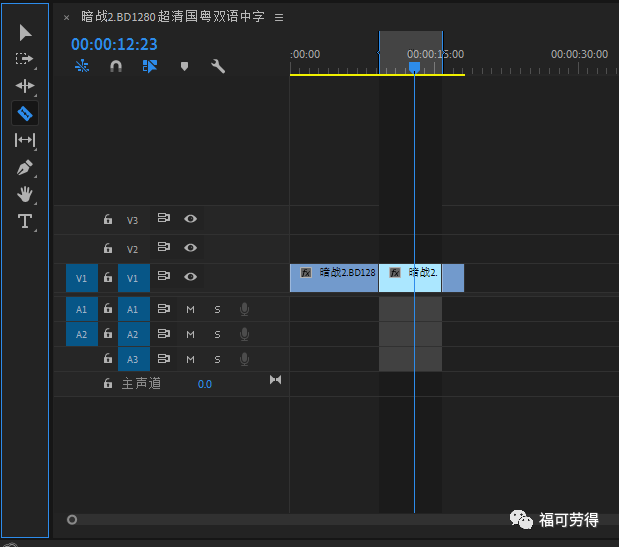Screen dimensions: 619x547
Task: Toggle A1 track targeting
Action: (134, 309)
